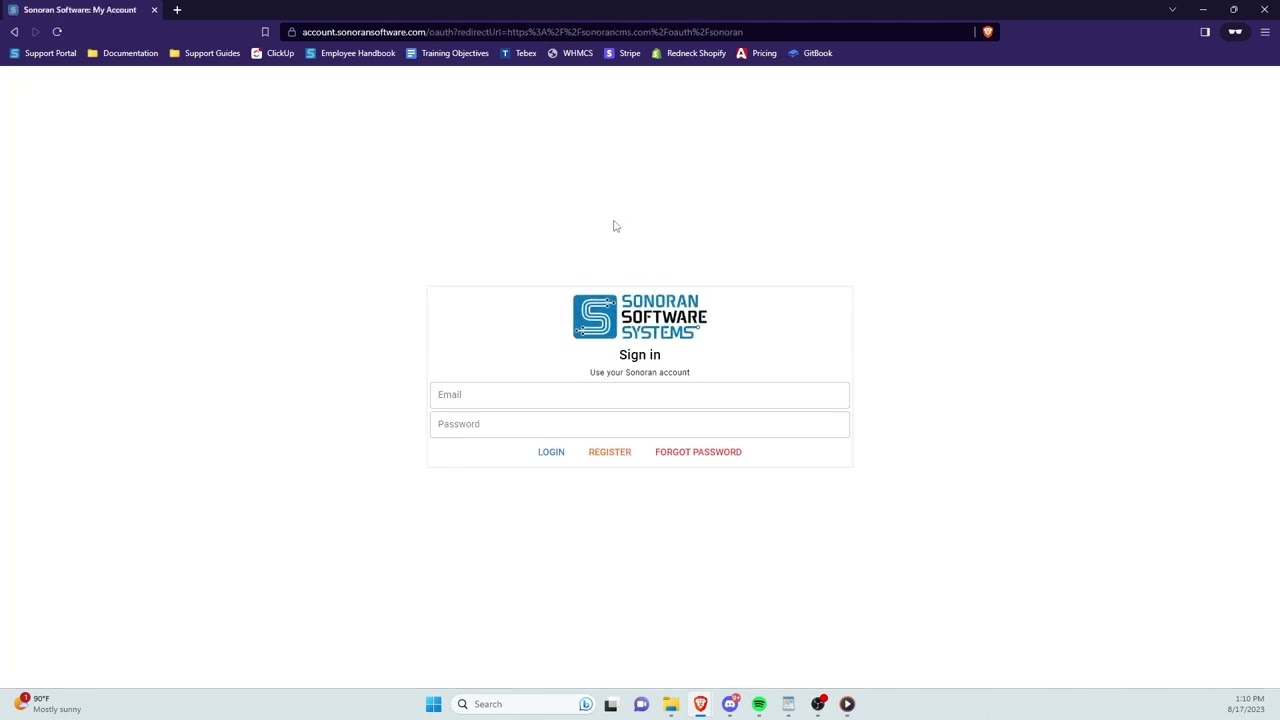Click the Brave Shields lion icon in address bar

pyautogui.click(x=988, y=32)
